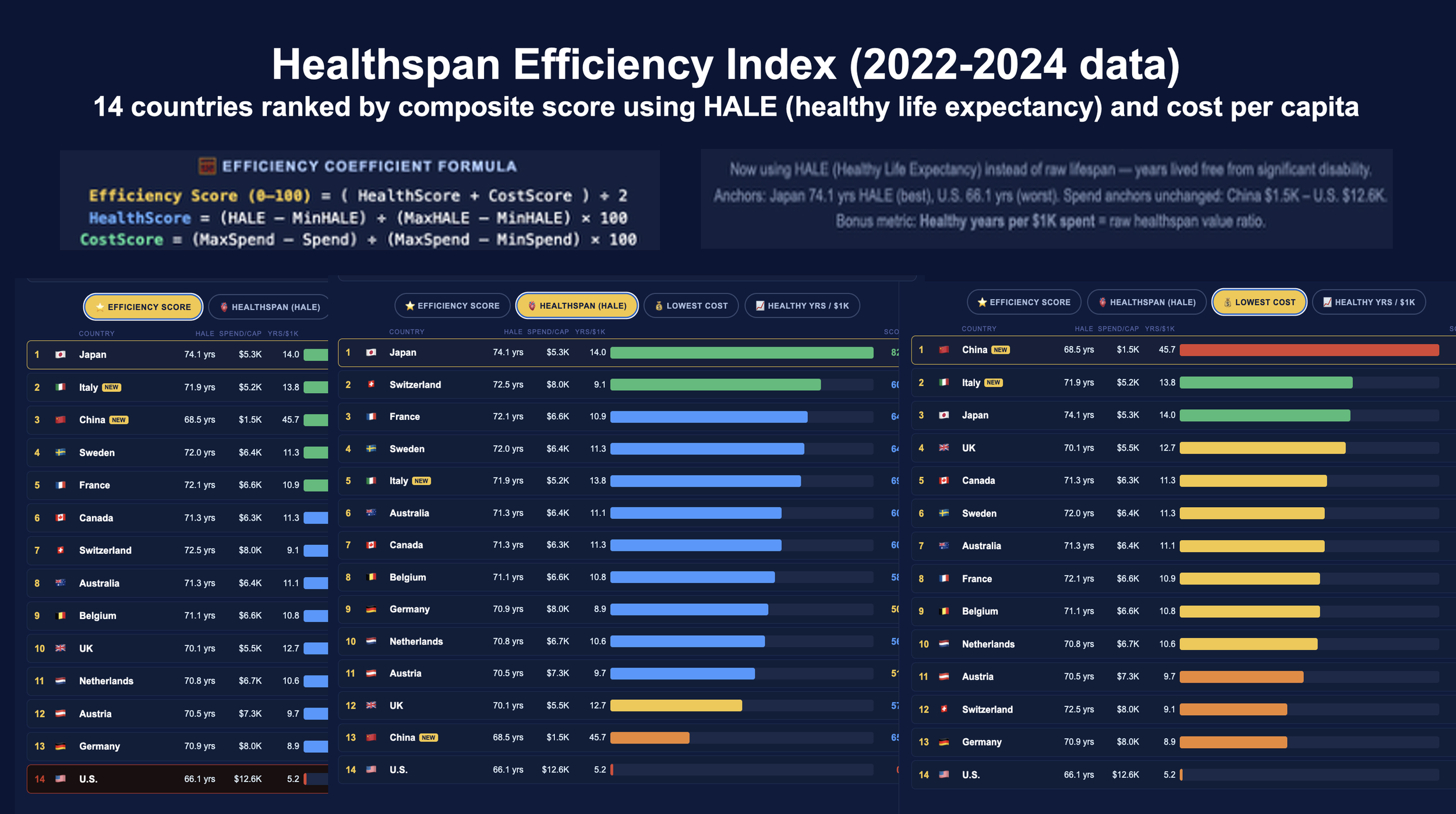The width and height of the screenshot is (1456, 814).
Task: Click Belgium's flag in the Efficiency Score ranking
Action: tap(60, 615)
